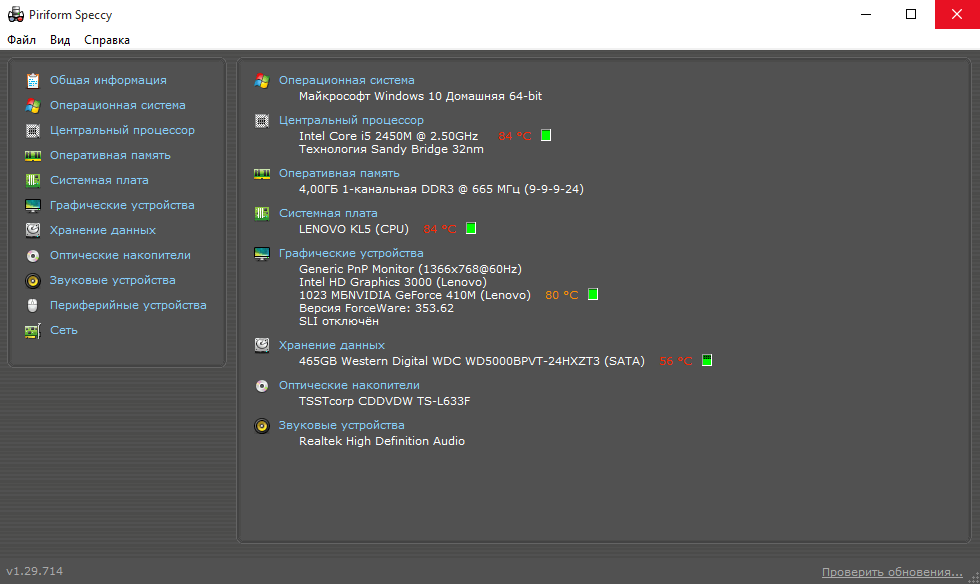Open the Вид menu
Viewport: 980px width, 584px height.
point(60,40)
